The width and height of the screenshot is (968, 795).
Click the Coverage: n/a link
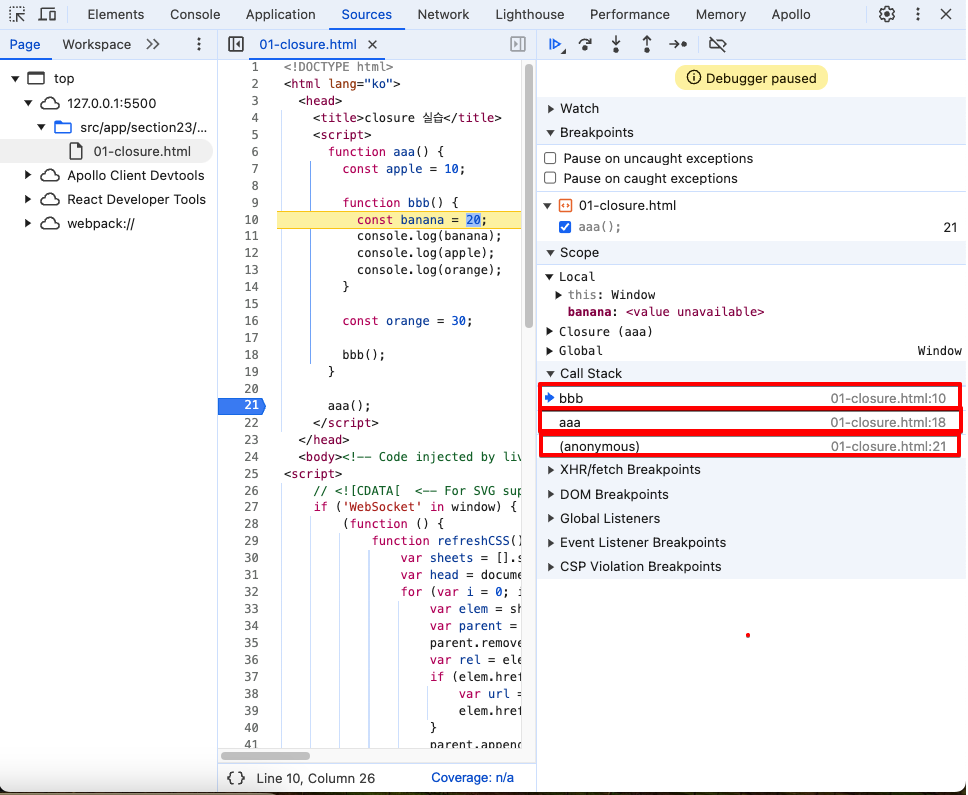[x=472, y=778]
